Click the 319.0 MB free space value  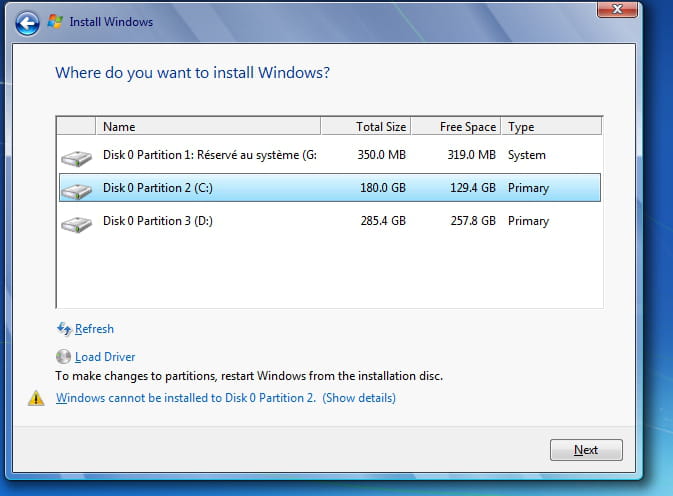click(x=471, y=155)
